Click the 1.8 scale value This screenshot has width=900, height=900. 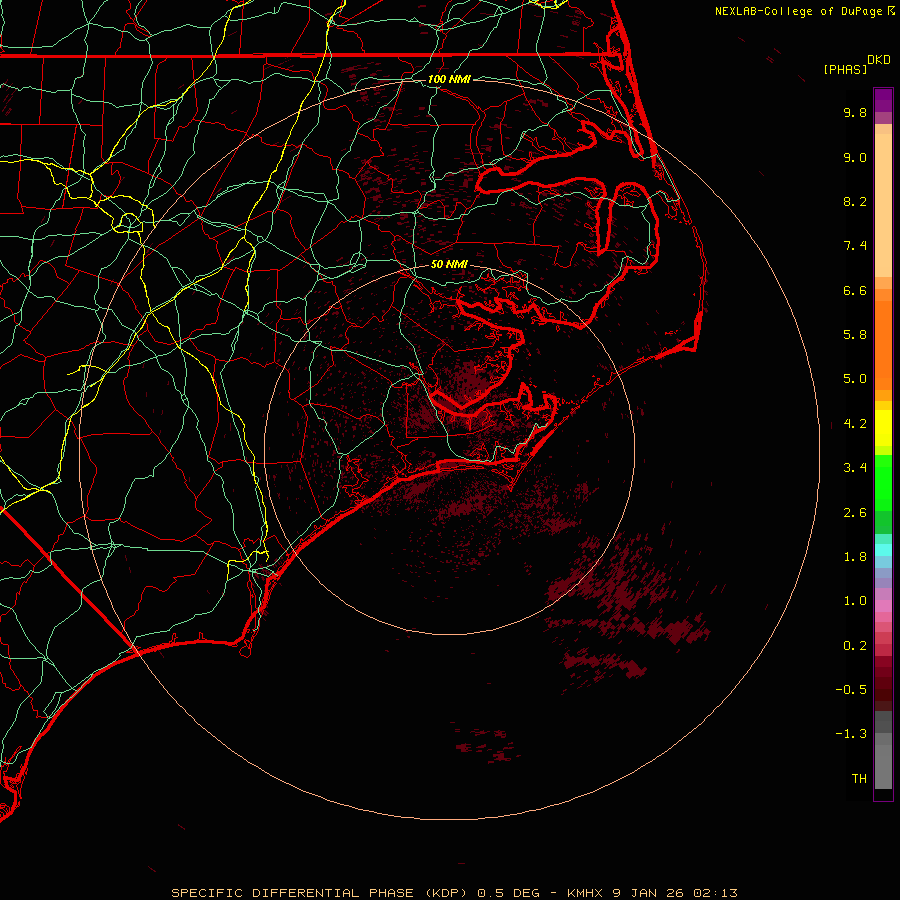(855, 557)
